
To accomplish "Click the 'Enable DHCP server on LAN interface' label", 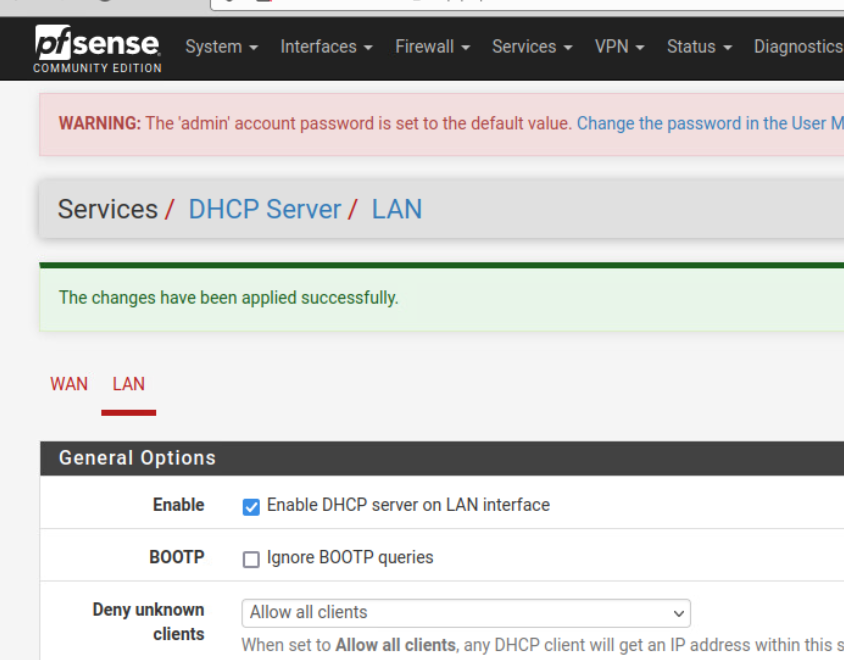I will click(408, 505).
